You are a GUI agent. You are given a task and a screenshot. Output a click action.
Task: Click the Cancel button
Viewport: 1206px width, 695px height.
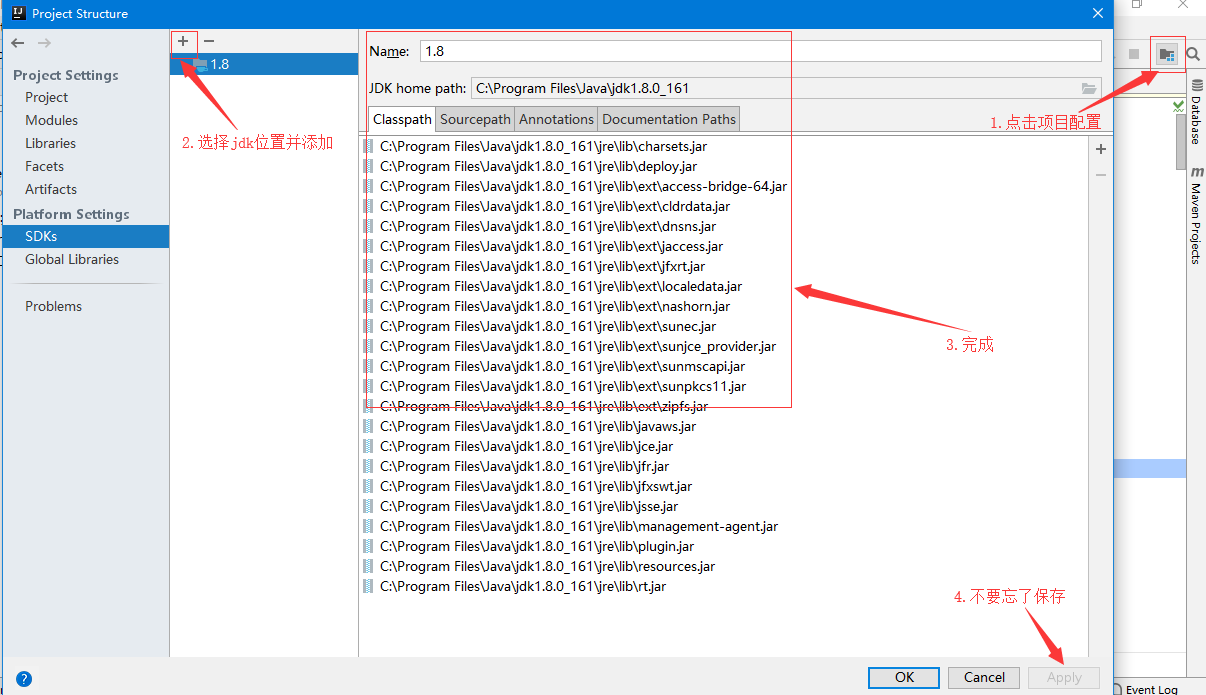984,677
